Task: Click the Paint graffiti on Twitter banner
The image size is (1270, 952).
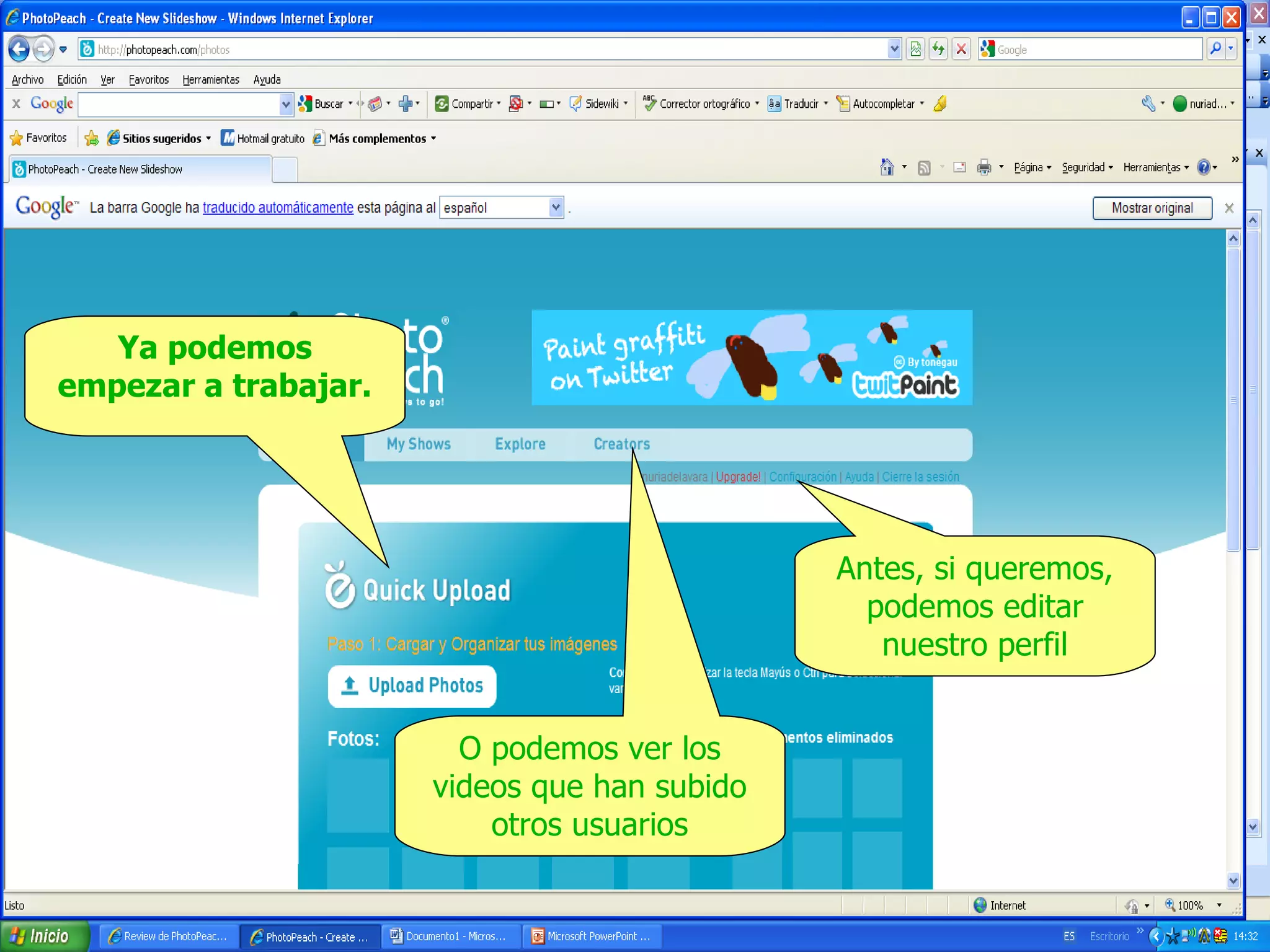Action: [x=752, y=358]
